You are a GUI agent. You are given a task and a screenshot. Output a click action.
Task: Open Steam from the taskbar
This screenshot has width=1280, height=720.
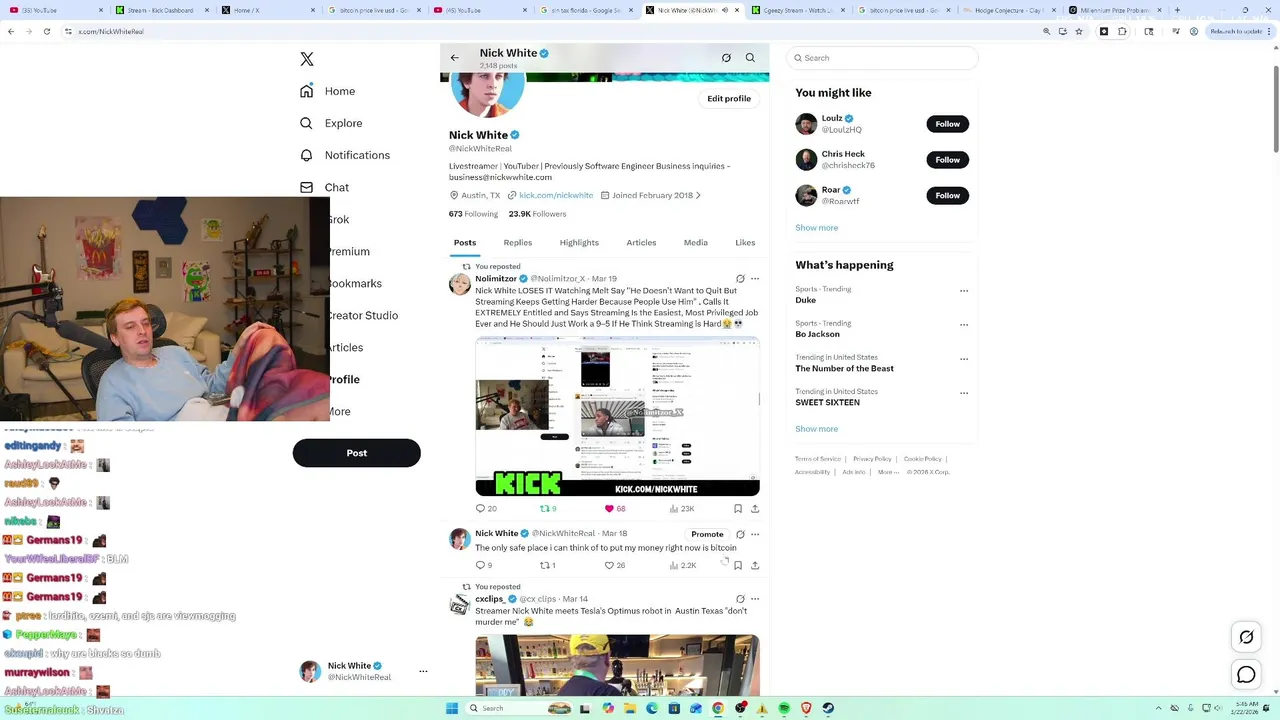pyautogui.click(x=828, y=708)
